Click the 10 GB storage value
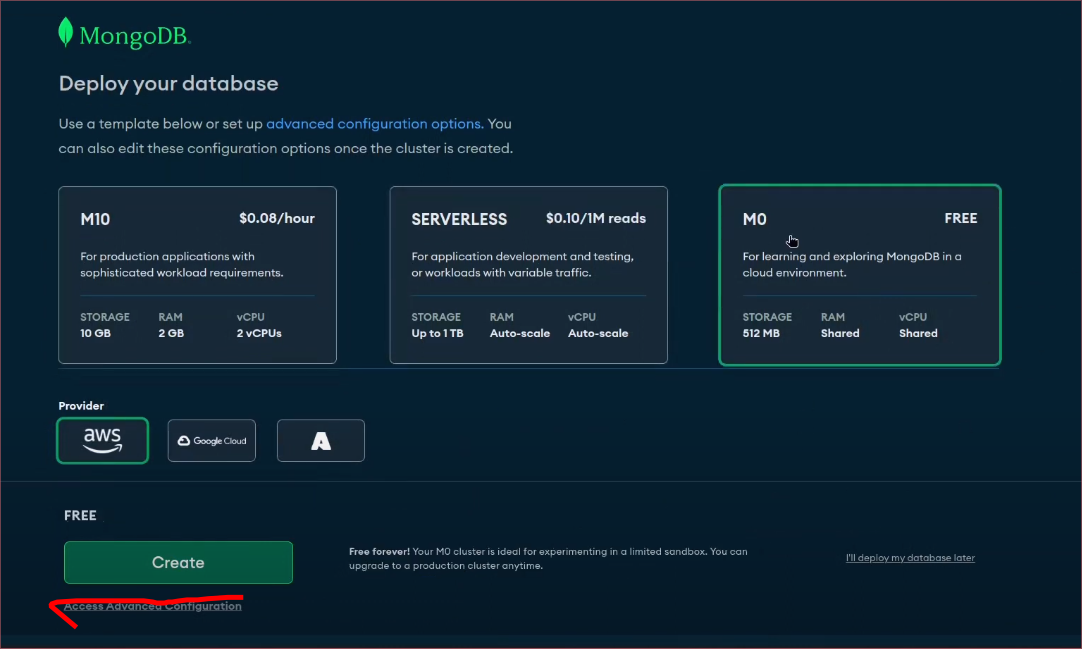 pos(95,333)
